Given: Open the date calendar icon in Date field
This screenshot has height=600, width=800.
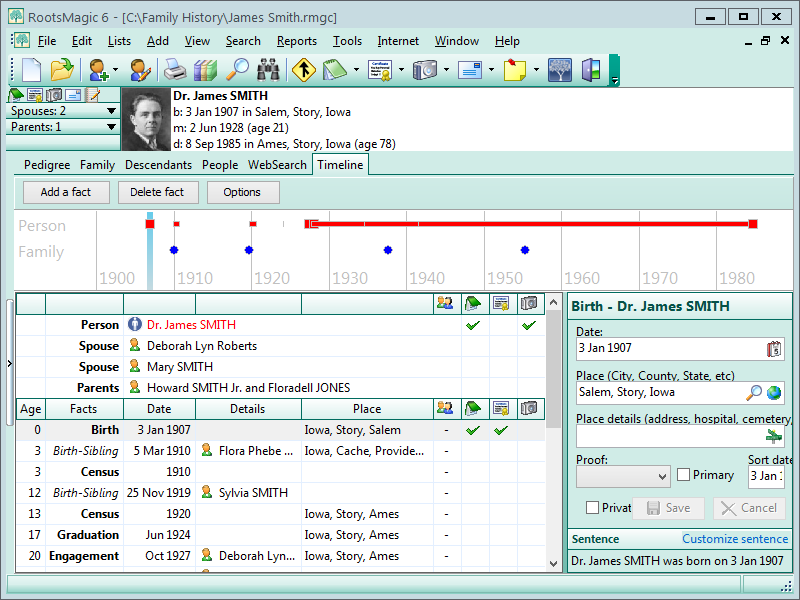Looking at the screenshot, I should [x=773, y=349].
